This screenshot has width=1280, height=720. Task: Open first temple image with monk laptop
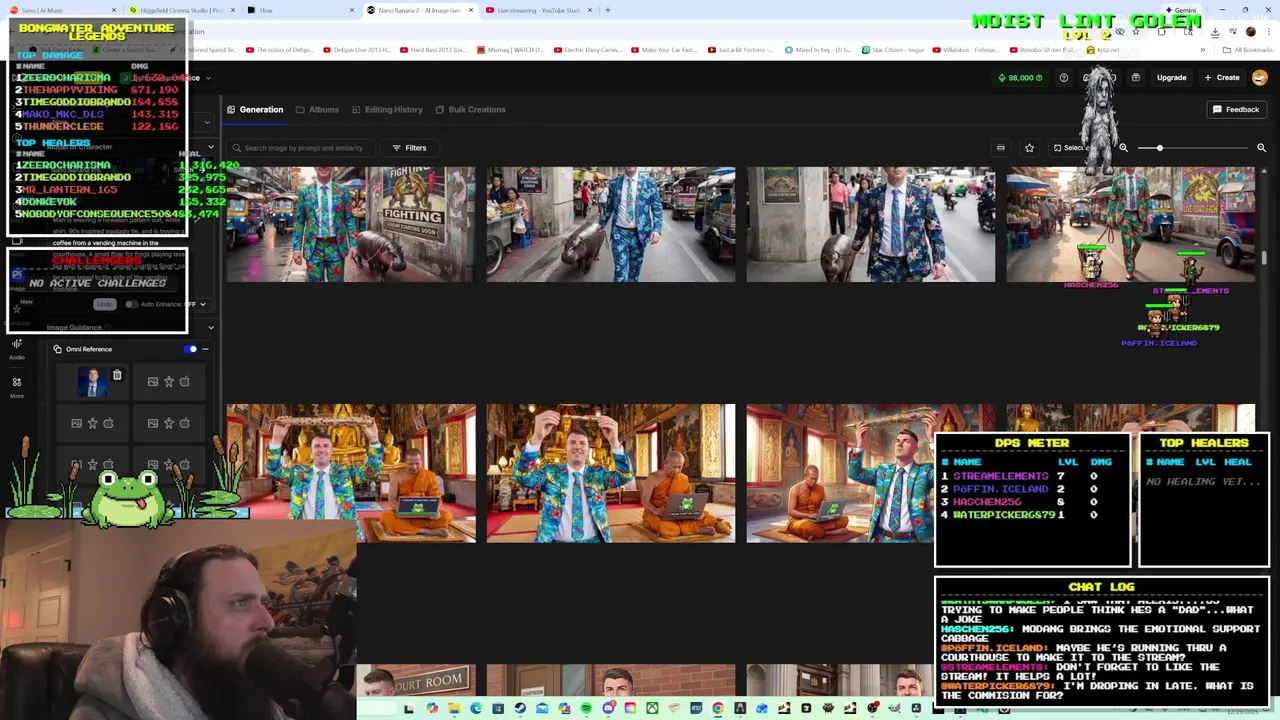coord(351,473)
